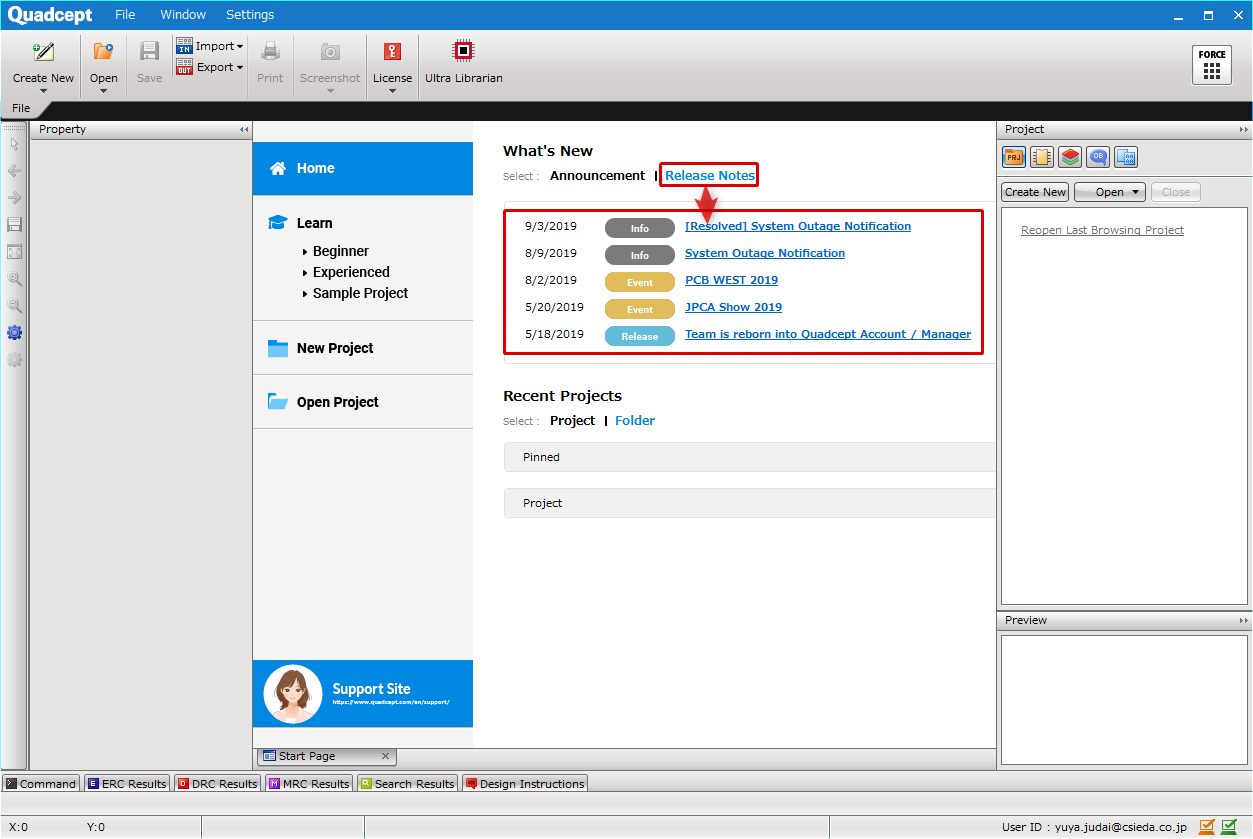Open the ERC Results tab
The height and width of the screenshot is (839, 1253).
click(x=127, y=784)
